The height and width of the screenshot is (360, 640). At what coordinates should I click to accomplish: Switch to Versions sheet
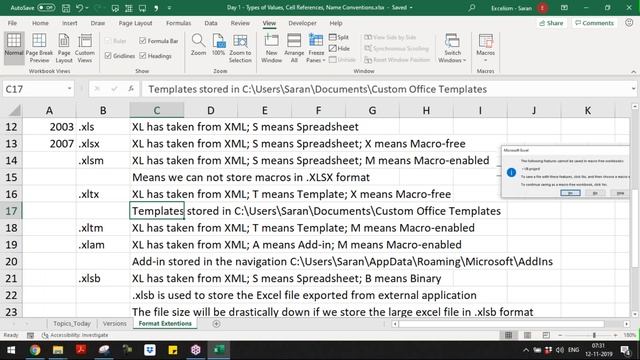(x=115, y=323)
